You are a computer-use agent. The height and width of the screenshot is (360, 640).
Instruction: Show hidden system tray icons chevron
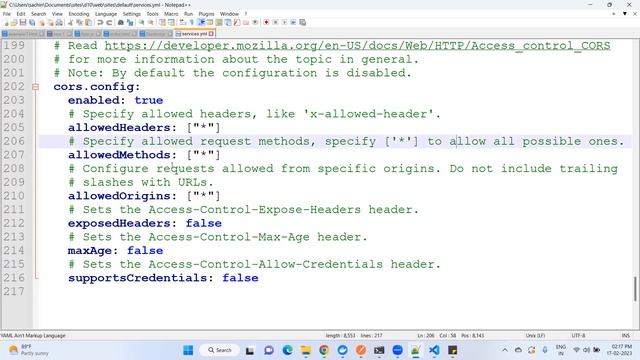click(x=505, y=350)
